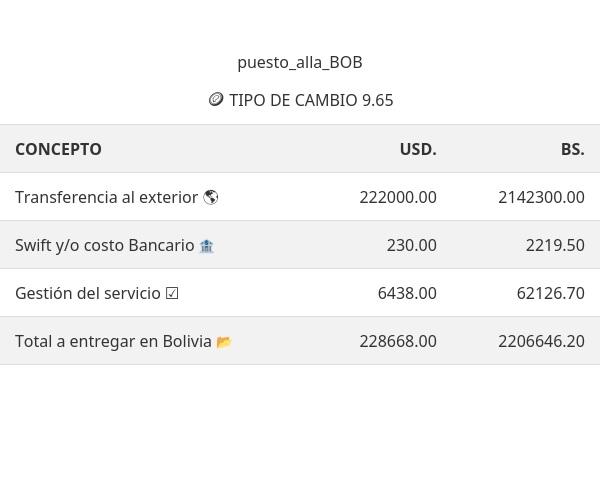The width and height of the screenshot is (600, 500).
Task: Select the Gestión del servicio label
Action: pos(88,293)
